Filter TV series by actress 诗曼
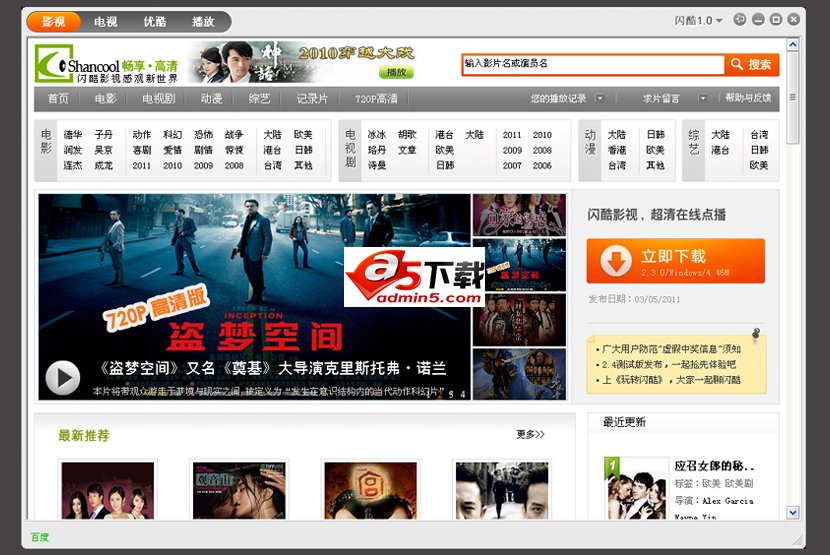Screen dimensions: 830x555 coord(377,165)
